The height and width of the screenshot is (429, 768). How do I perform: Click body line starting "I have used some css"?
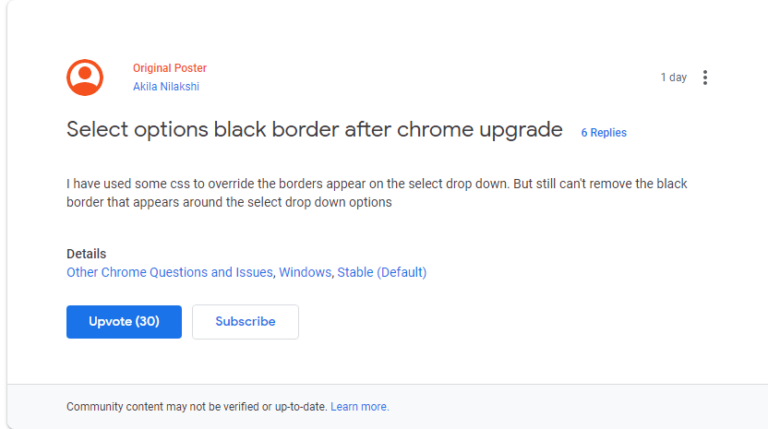pos(376,184)
